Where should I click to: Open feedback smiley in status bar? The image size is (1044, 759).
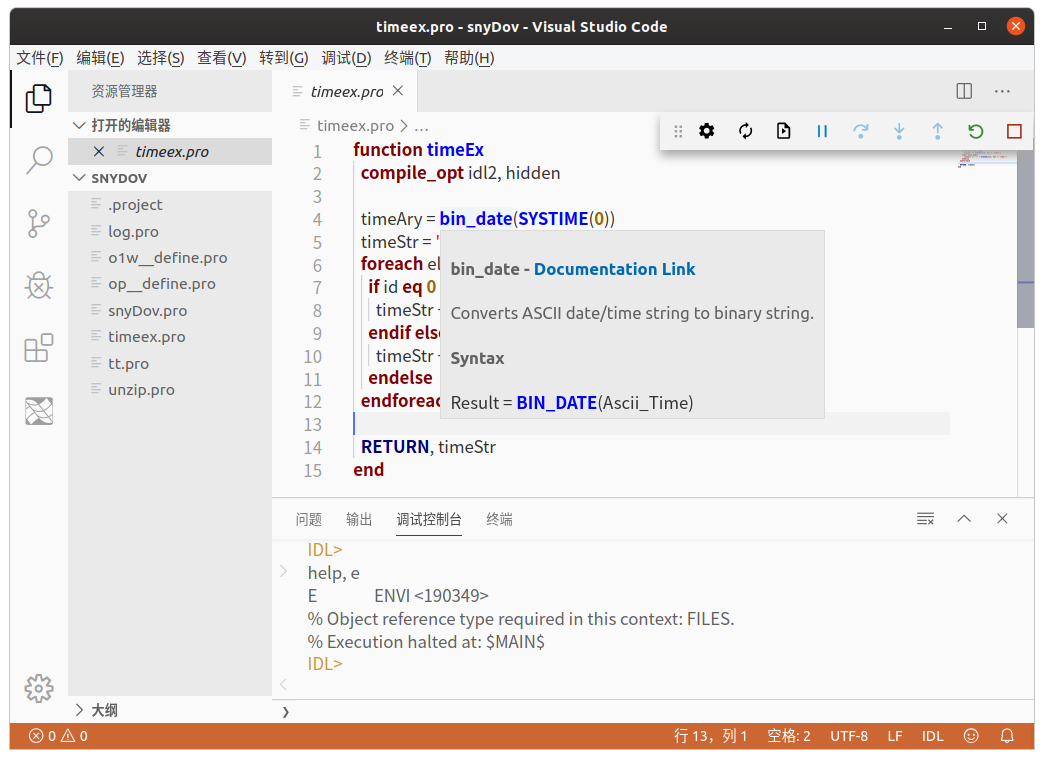[x=971, y=736]
